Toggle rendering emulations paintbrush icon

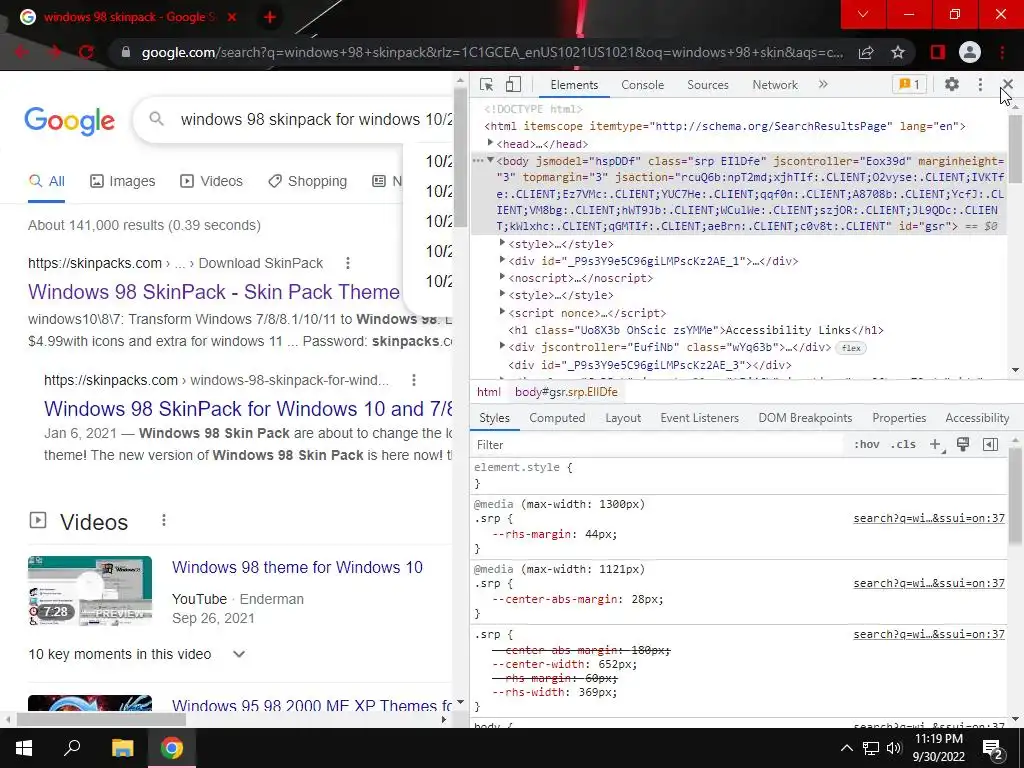click(963, 445)
